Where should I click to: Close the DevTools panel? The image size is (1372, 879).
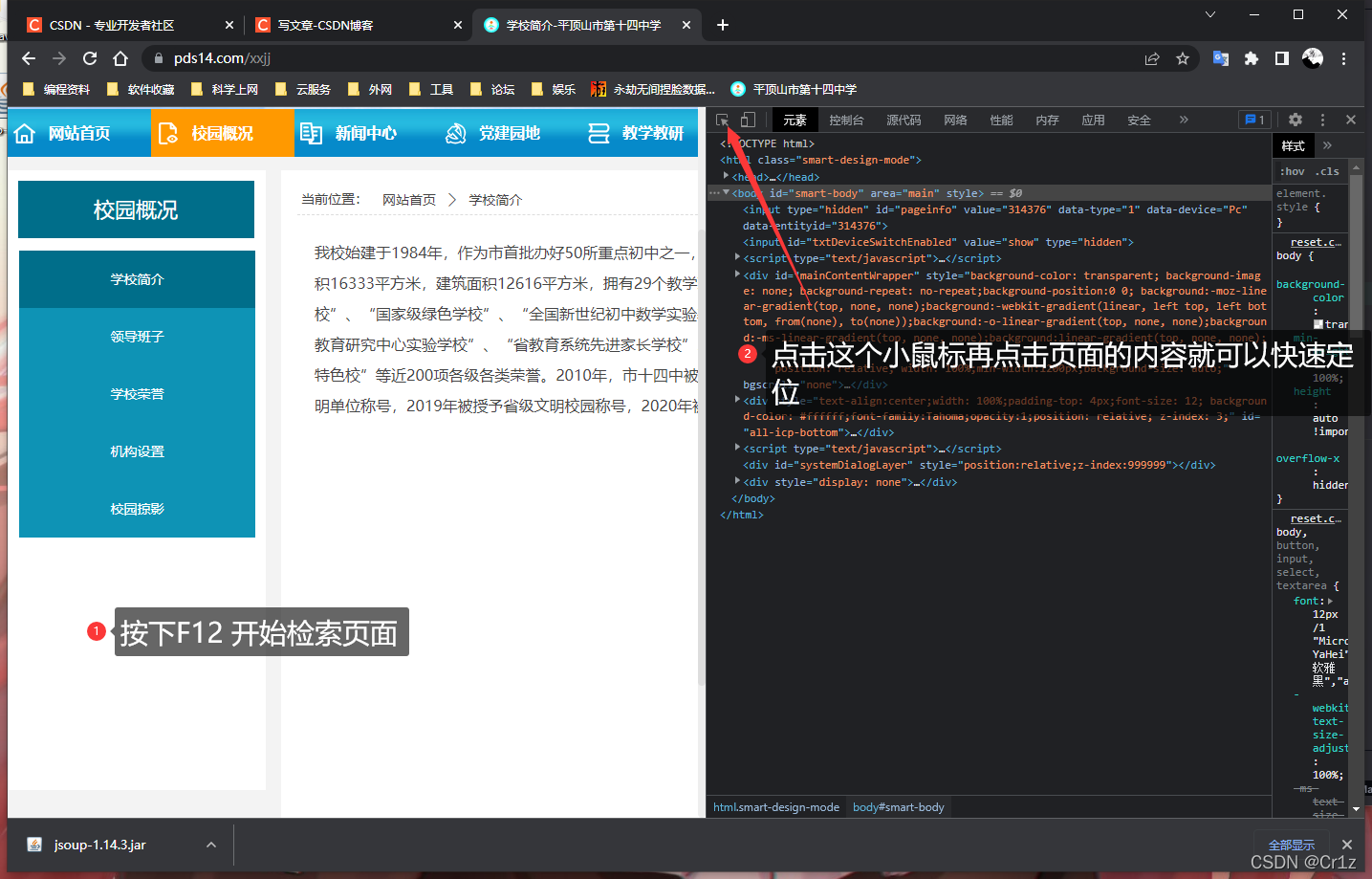click(x=1351, y=120)
